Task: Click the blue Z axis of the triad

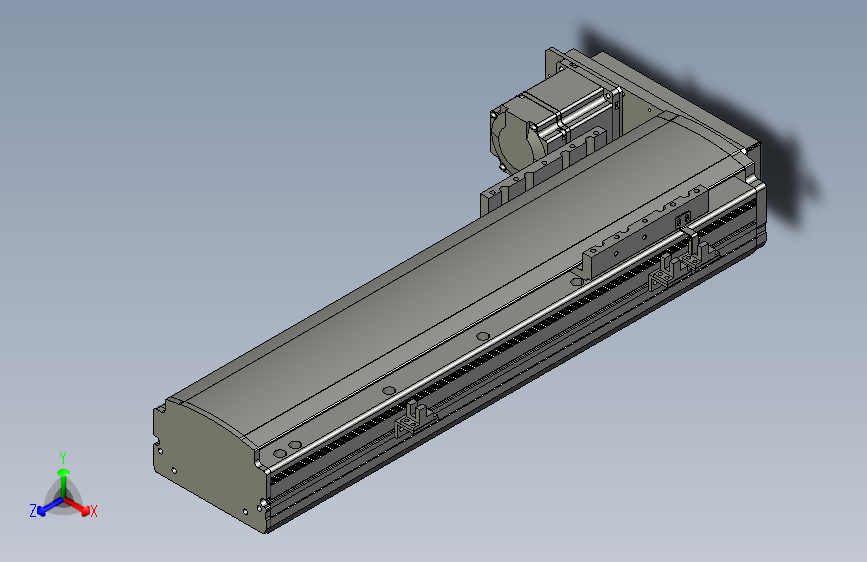Action: (50, 507)
